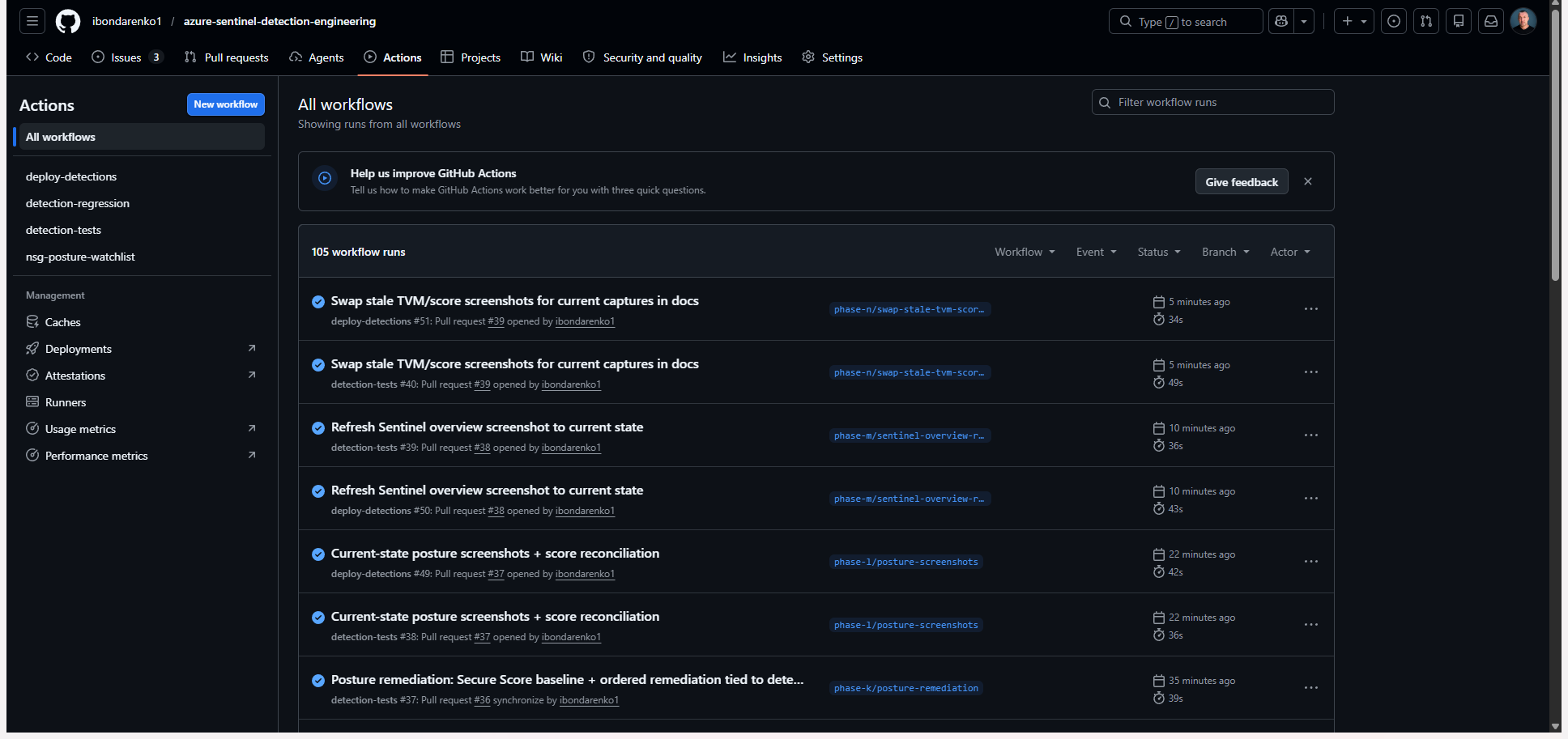This screenshot has height=739, width=1568.
Task: Open branch label on deploy-detections #51 run
Action: pos(910,309)
